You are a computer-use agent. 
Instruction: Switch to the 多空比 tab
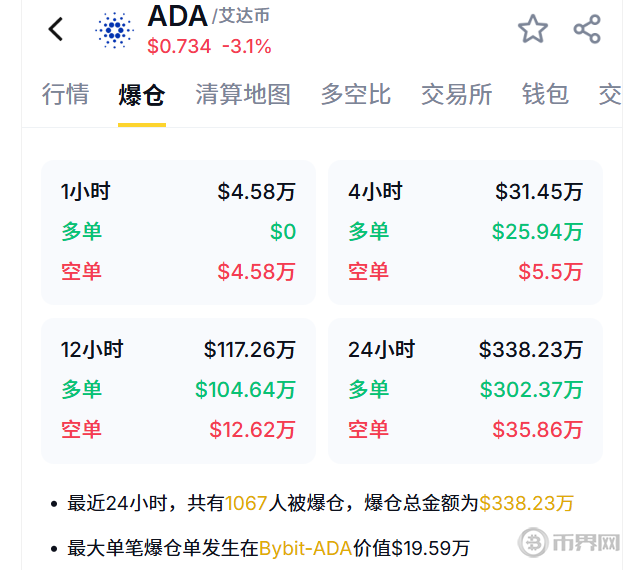[x=356, y=95]
